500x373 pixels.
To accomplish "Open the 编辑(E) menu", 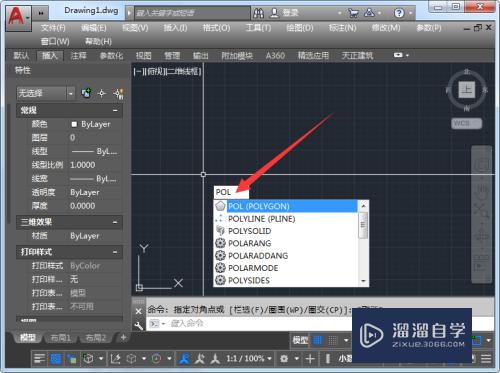I will [94, 28].
